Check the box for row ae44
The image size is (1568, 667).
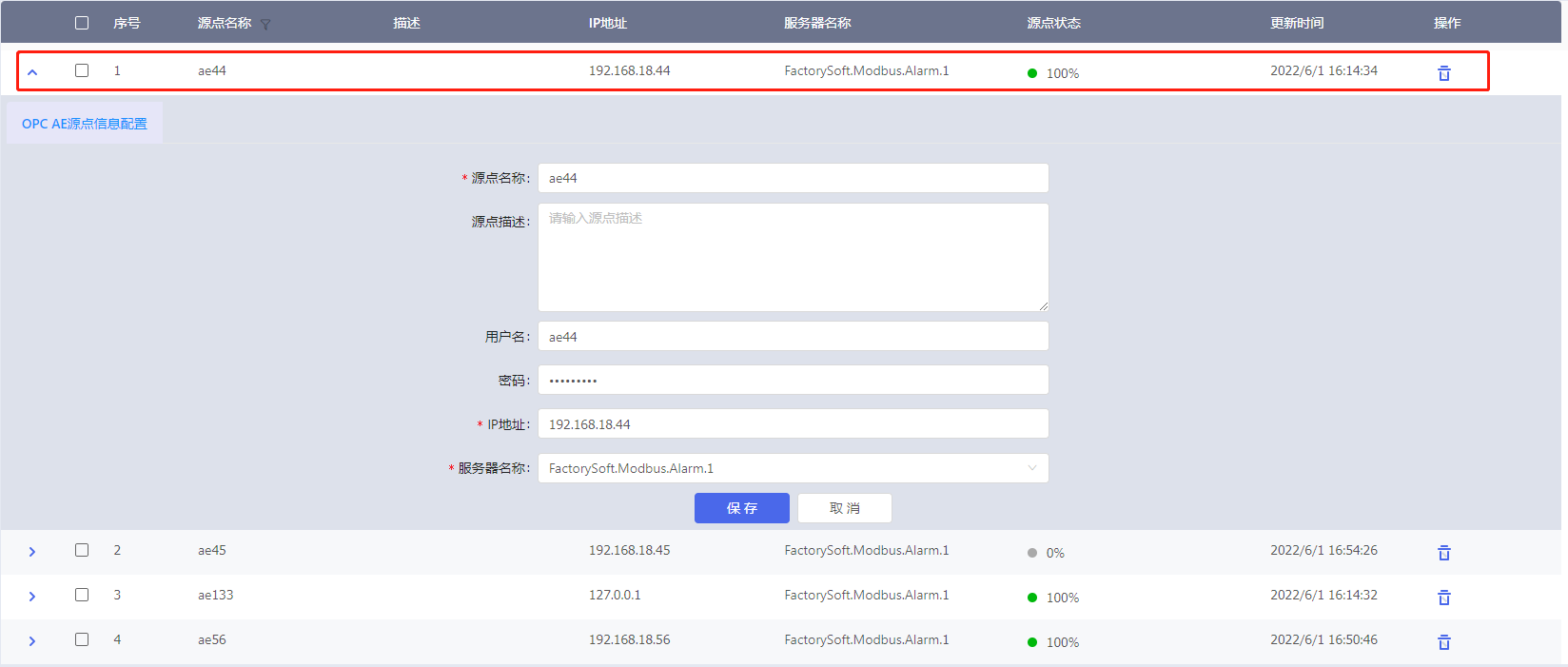pyautogui.click(x=82, y=70)
